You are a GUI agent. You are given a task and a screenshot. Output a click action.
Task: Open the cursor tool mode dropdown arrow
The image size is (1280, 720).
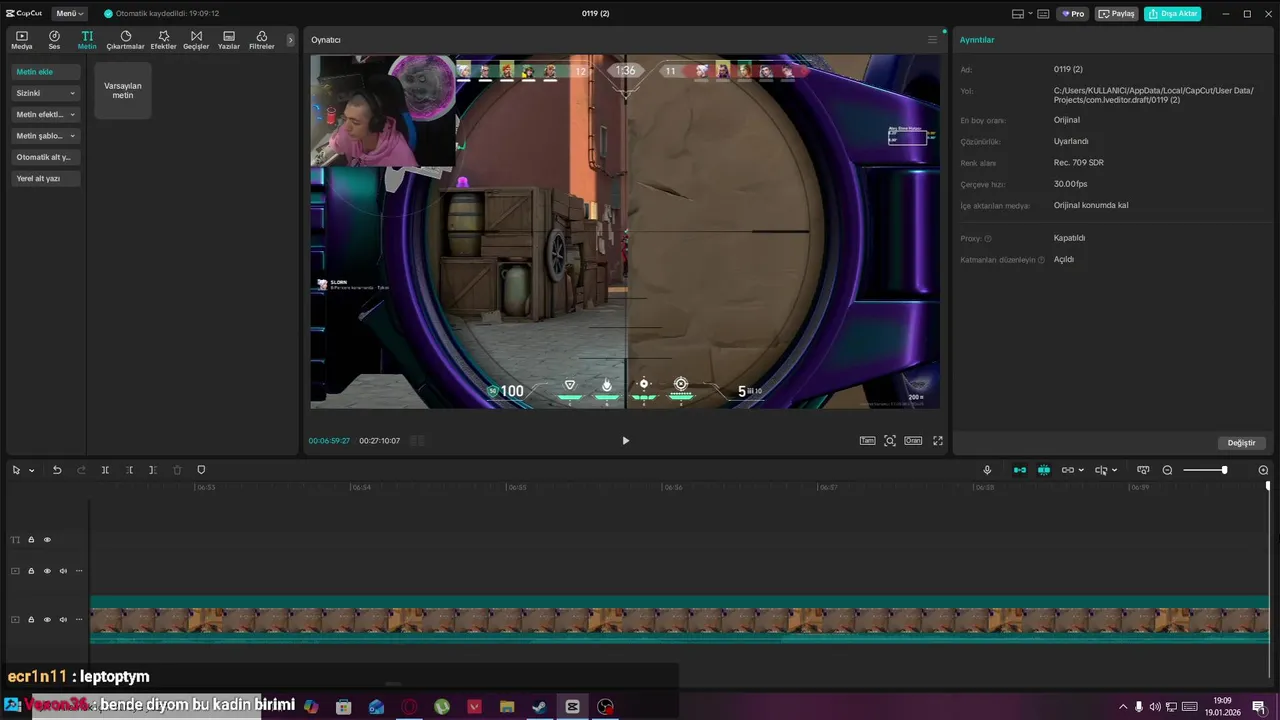(x=32, y=471)
